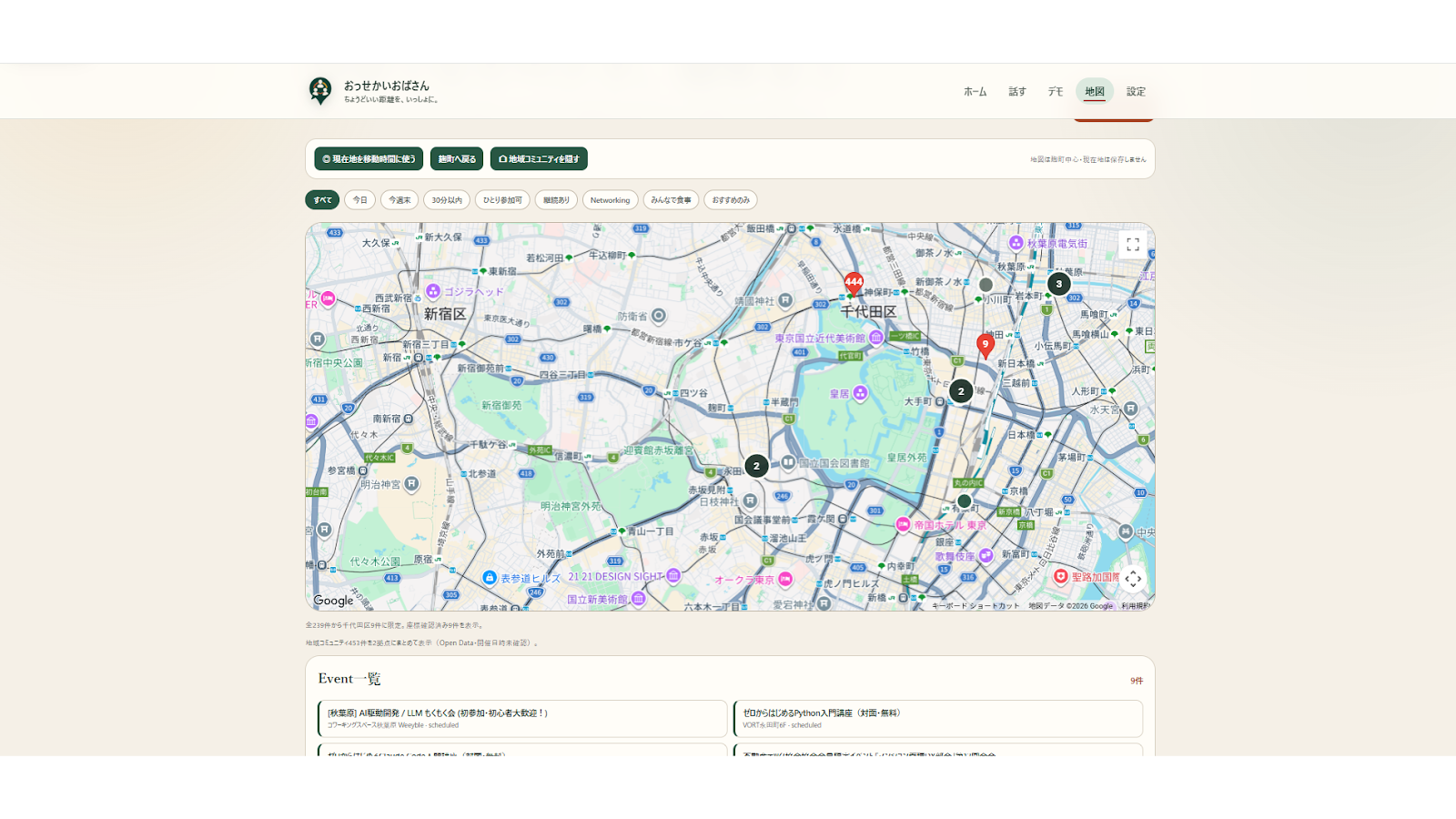Screen dimensions: 1456x819
Task: Switch to the 設定 tab
Action: click(x=1136, y=91)
